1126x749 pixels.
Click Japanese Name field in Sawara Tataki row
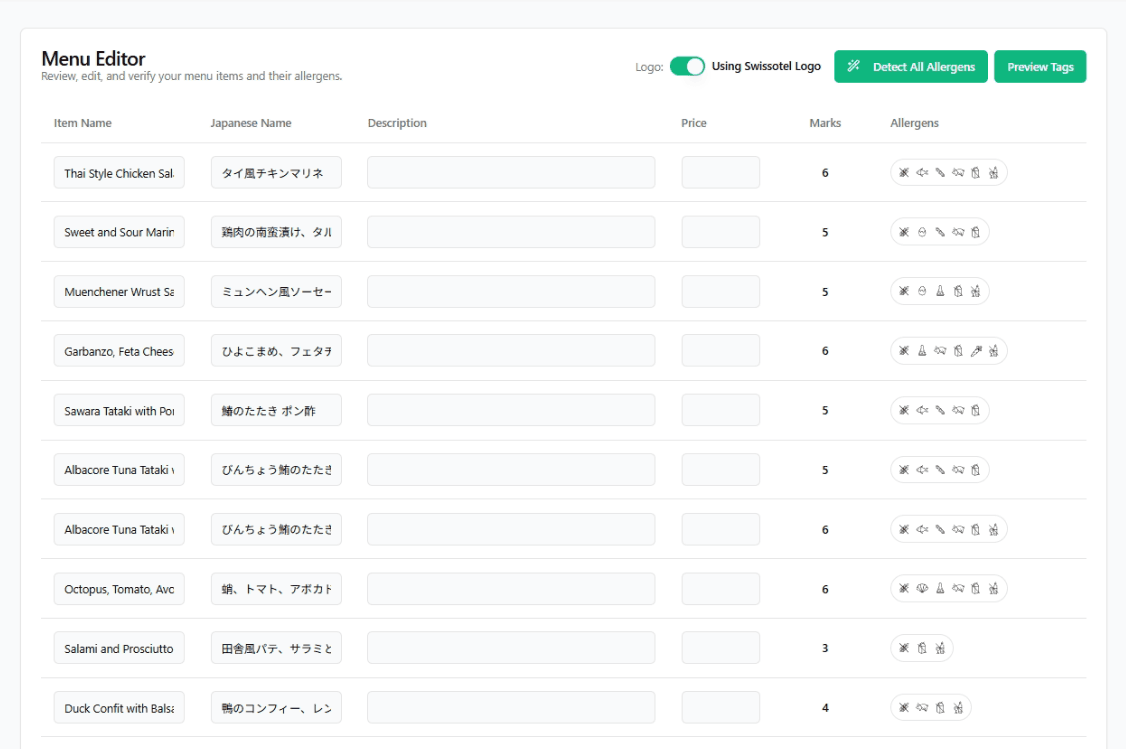(276, 410)
